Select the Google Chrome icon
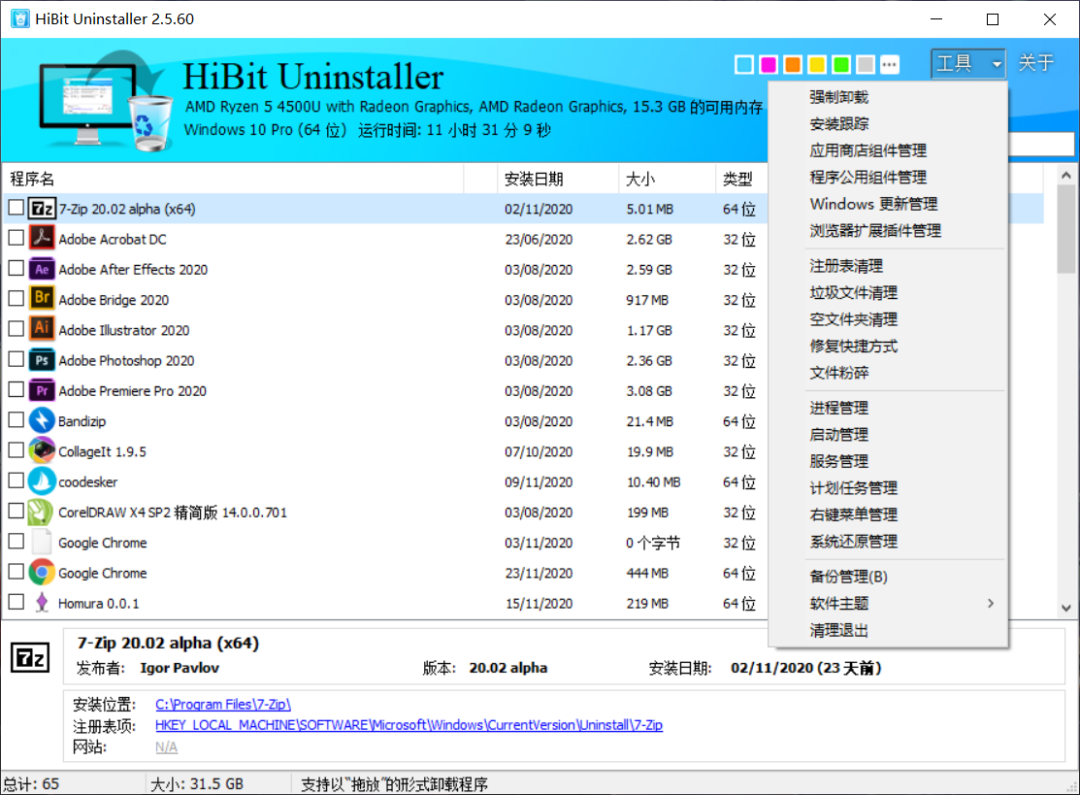This screenshot has width=1080, height=795. click(42, 572)
